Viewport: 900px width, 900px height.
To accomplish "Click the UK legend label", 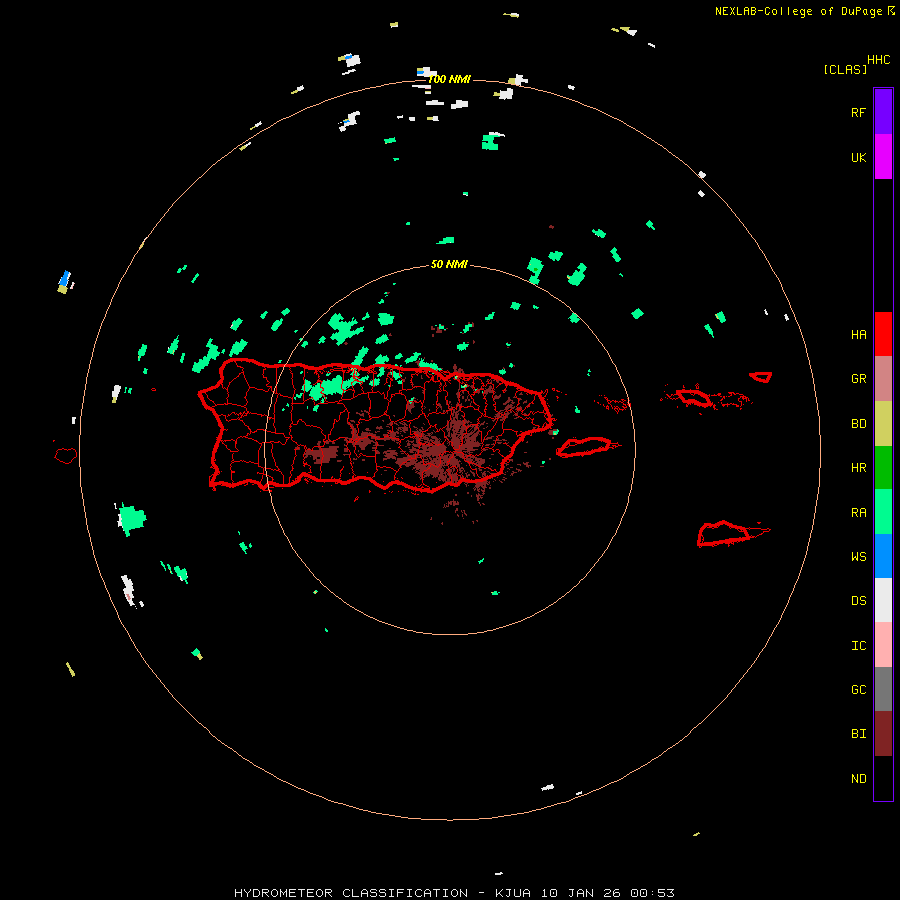I will [858, 157].
